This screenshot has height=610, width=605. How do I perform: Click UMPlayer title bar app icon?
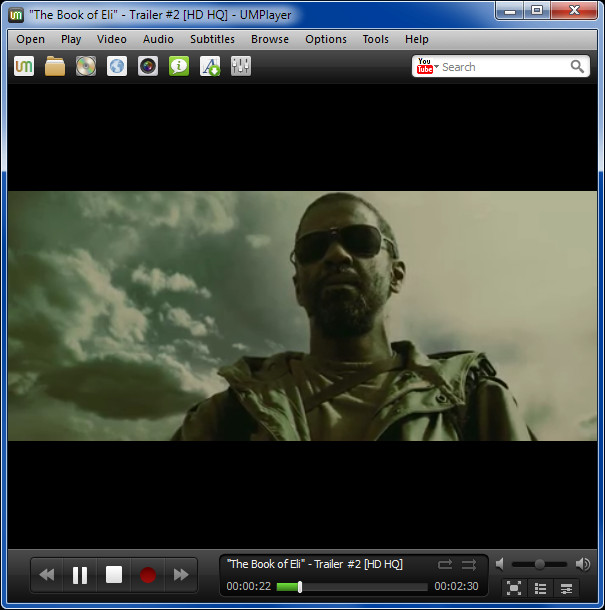click(x=16, y=15)
